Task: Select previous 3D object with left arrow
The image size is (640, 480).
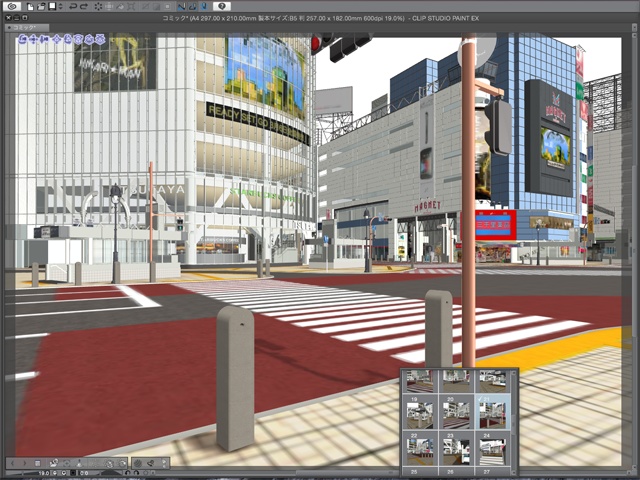Action: point(12,463)
